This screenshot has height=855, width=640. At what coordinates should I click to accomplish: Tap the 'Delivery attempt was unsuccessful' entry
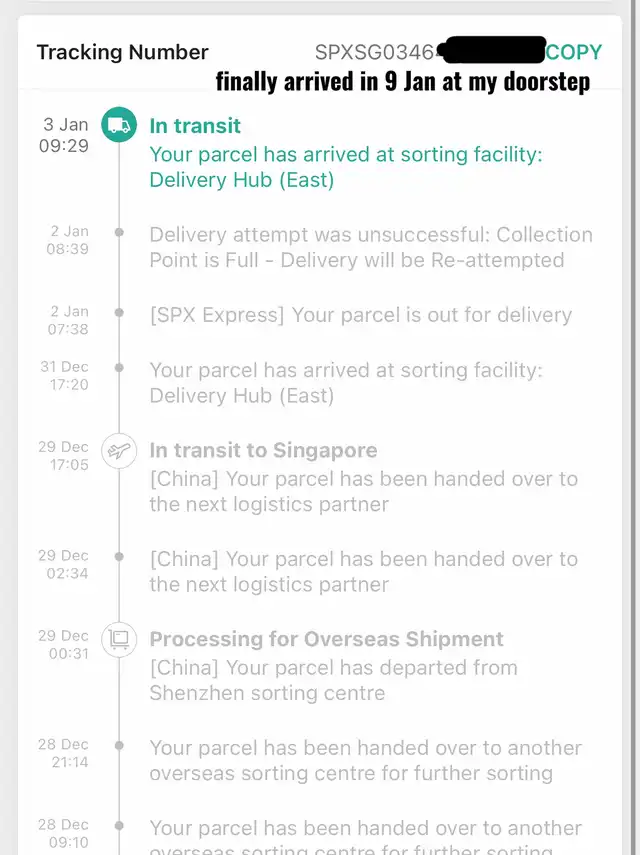click(x=371, y=247)
